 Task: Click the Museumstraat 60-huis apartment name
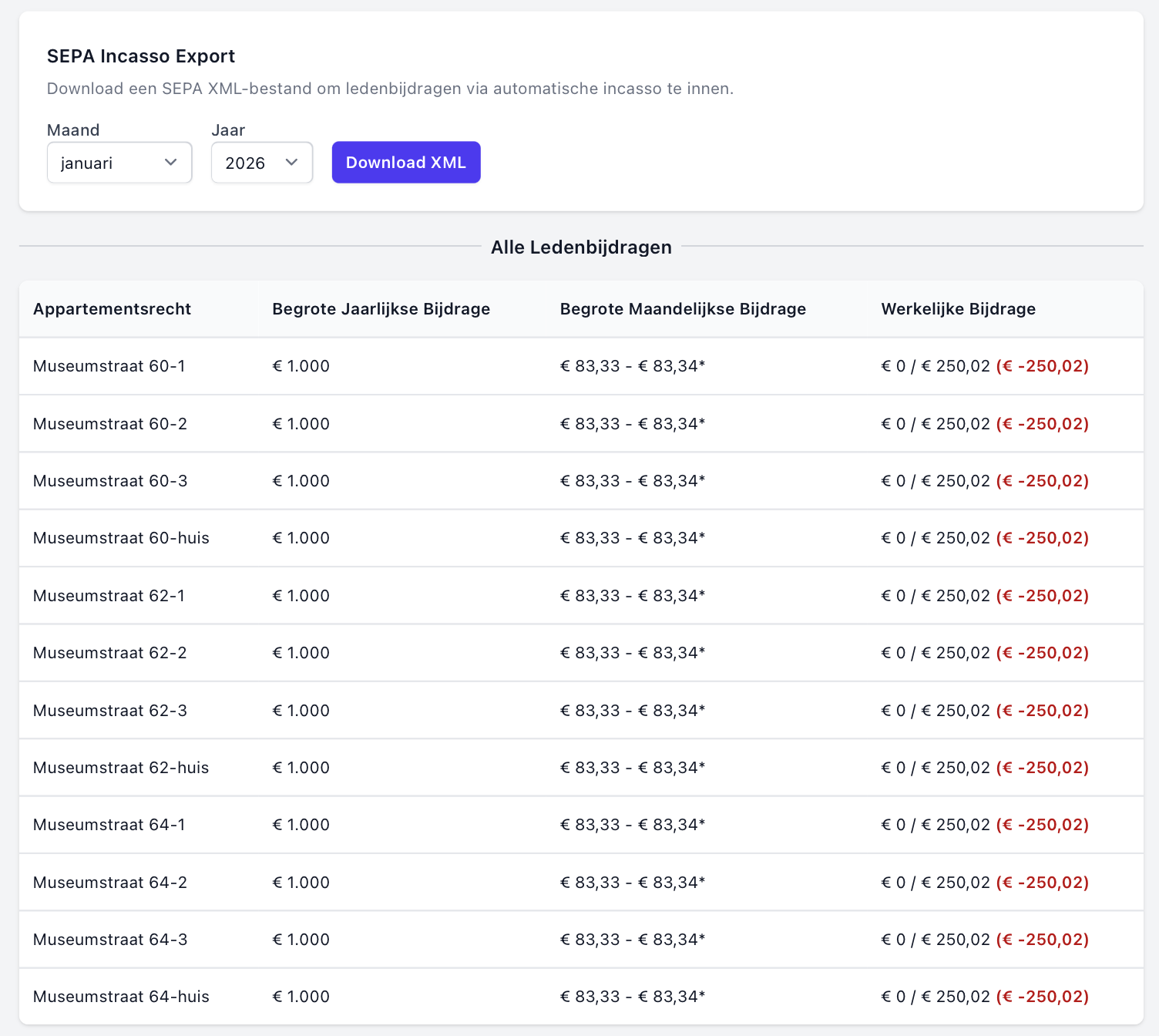pyautogui.click(x=121, y=538)
